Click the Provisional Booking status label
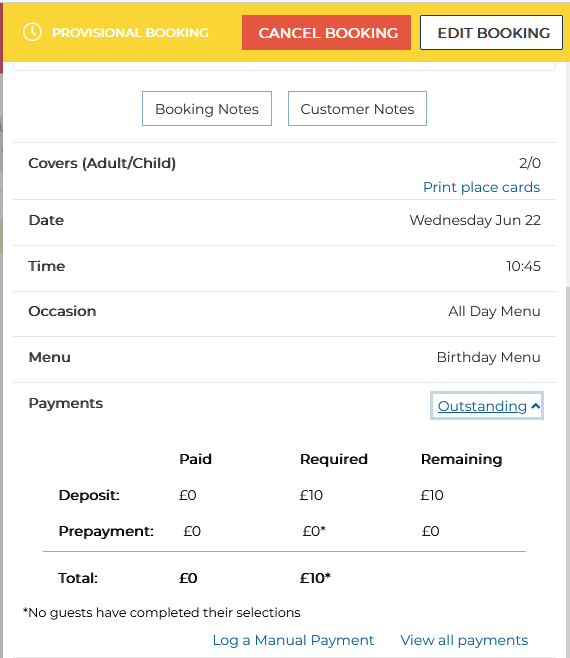570x658 pixels. point(130,33)
